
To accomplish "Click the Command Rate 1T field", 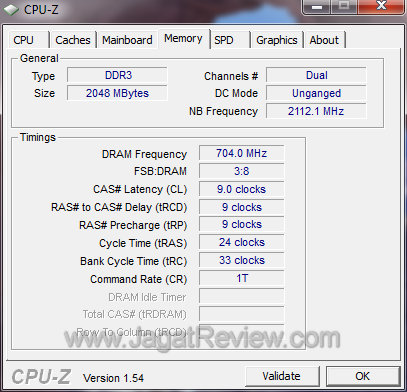I will point(242,278).
